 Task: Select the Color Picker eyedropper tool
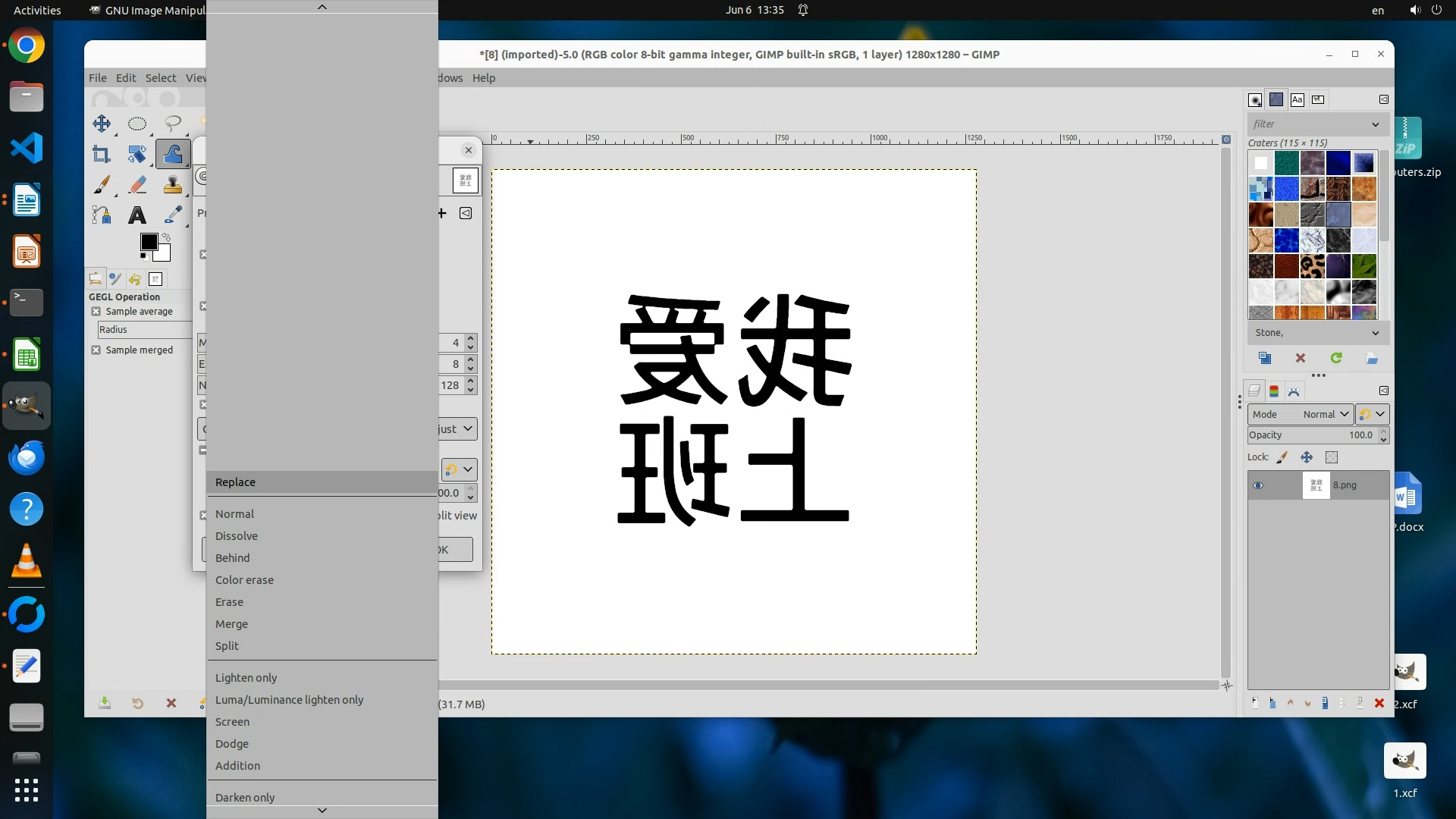(x=173, y=215)
